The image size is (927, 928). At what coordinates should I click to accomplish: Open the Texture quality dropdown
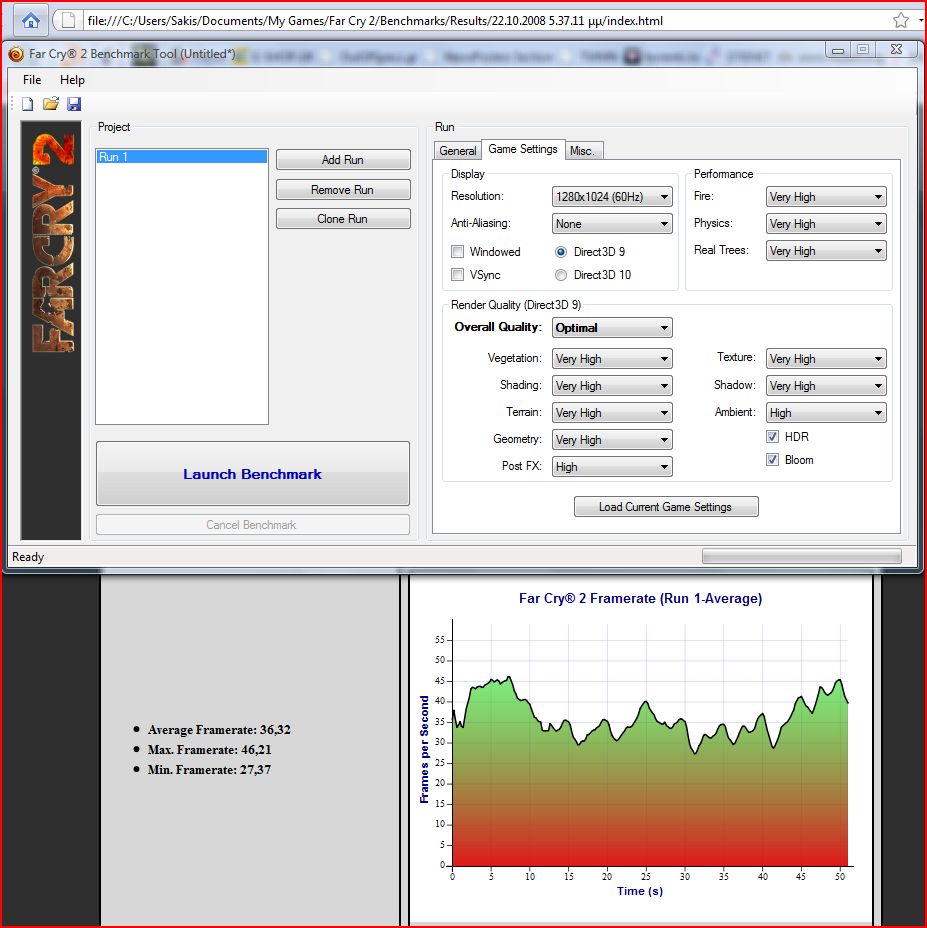click(x=826, y=359)
